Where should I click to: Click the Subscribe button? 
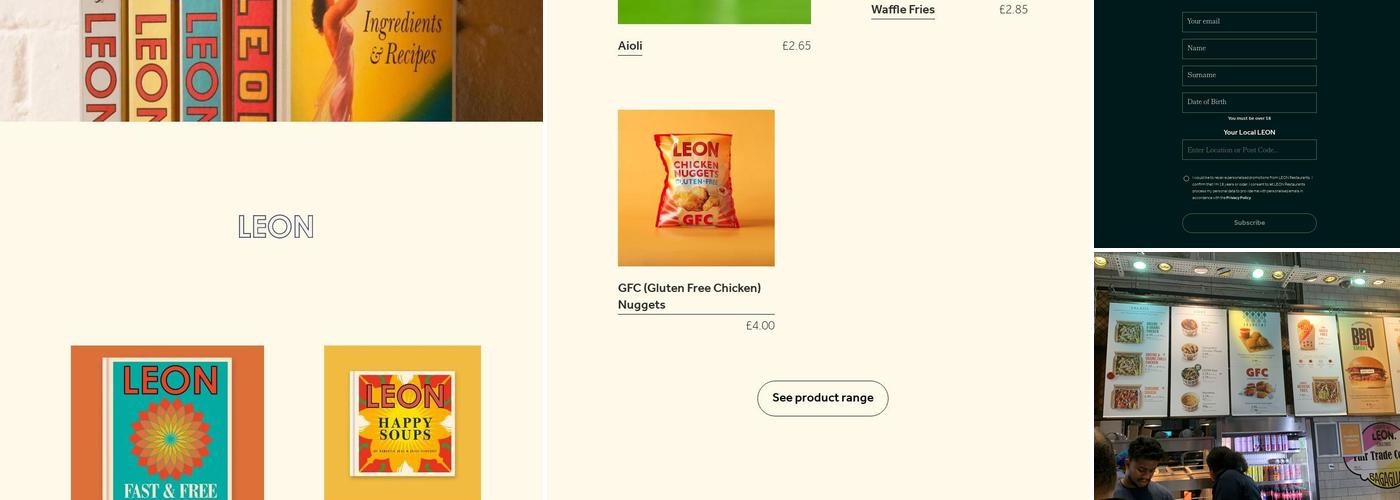point(1249,223)
